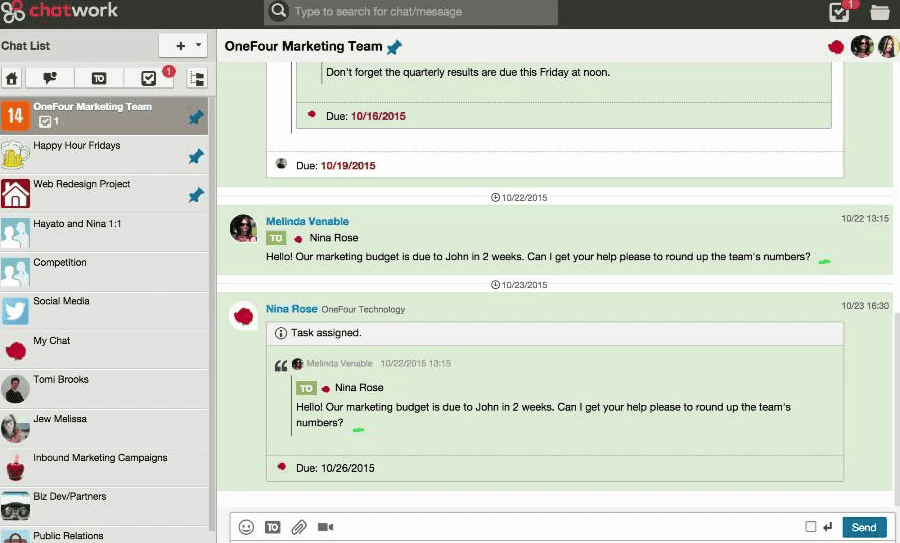900x543 pixels.
Task: Show all chats with home filter
Action: pyautogui.click(x=11, y=78)
